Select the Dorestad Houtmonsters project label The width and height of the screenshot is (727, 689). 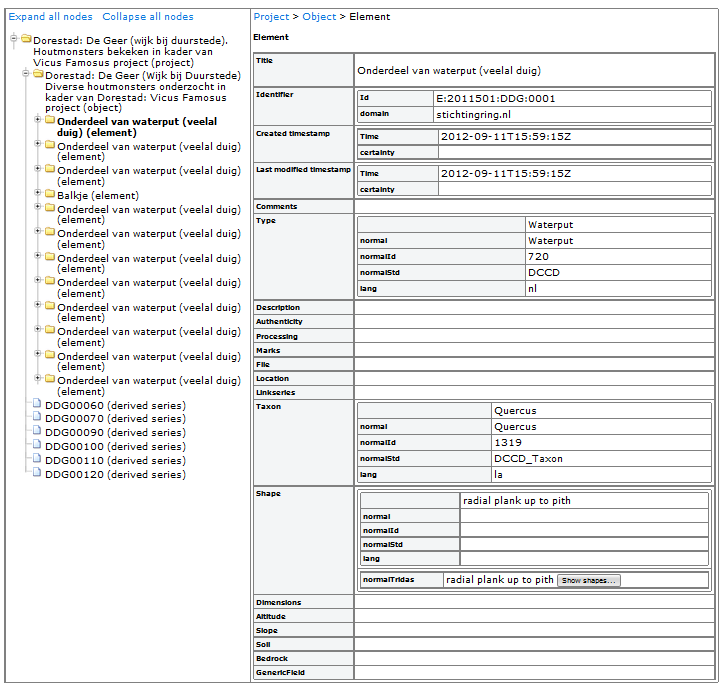click(130, 51)
